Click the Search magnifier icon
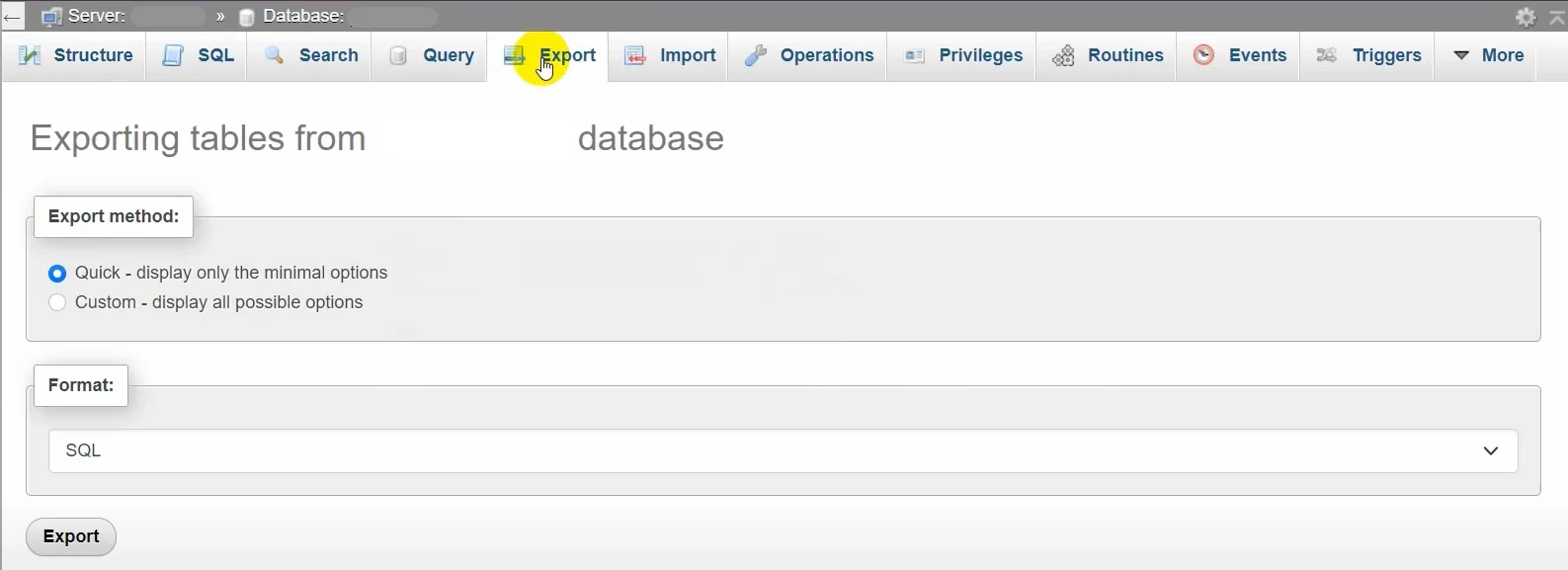Viewport: 1568px width, 570px height. tap(275, 55)
